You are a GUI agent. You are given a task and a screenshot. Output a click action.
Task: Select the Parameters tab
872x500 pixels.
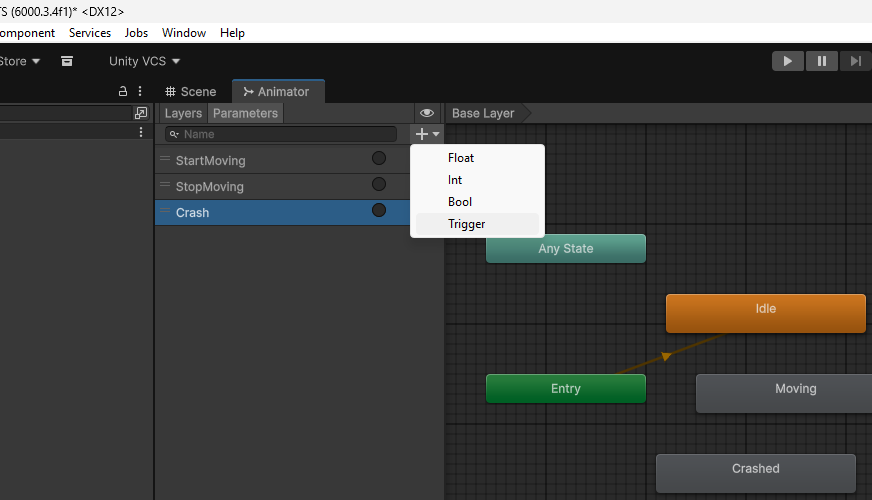coord(245,113)
